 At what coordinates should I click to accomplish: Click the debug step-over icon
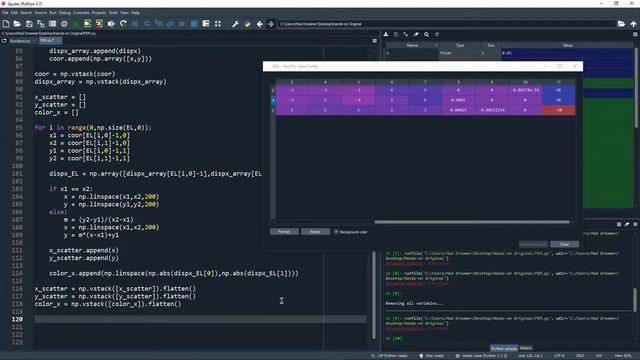point(147,24)
